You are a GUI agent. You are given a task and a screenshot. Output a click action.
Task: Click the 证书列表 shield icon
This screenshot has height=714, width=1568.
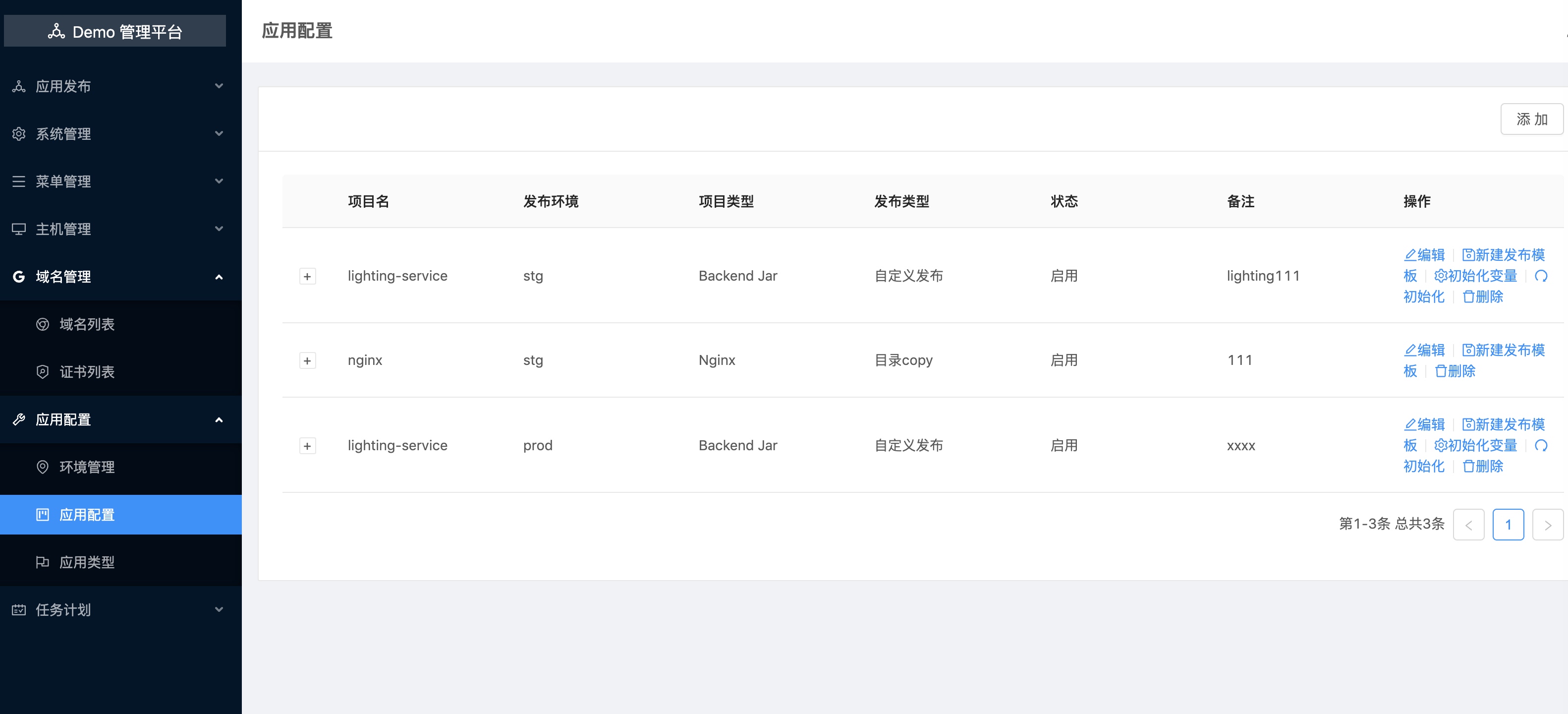[42, 371]
